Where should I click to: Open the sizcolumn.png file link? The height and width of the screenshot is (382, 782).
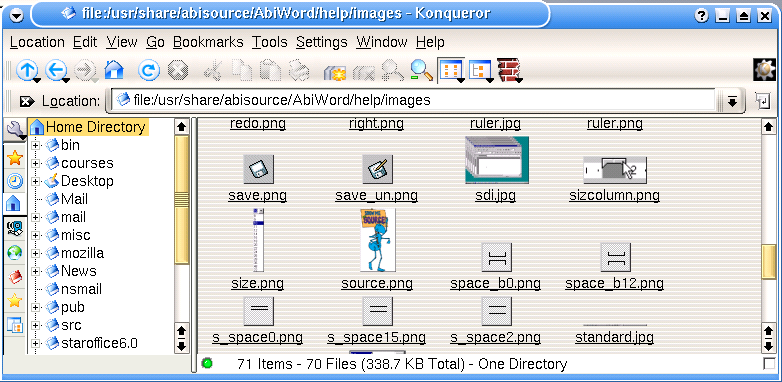click(614, 195)
